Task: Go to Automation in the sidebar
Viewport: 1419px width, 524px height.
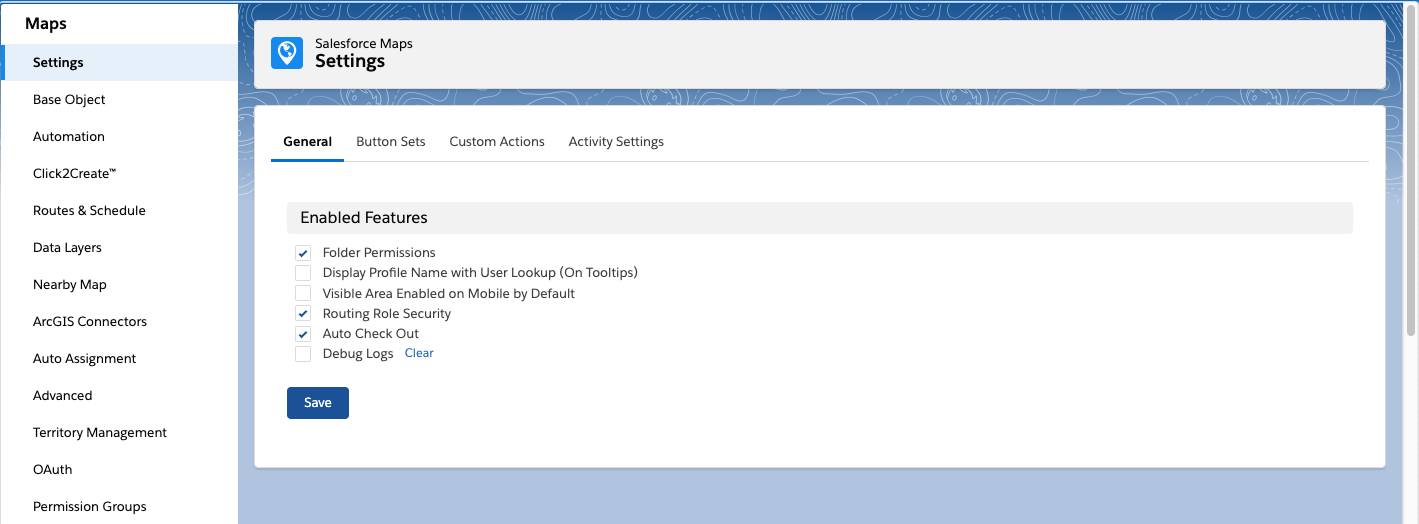Action: 119,136
